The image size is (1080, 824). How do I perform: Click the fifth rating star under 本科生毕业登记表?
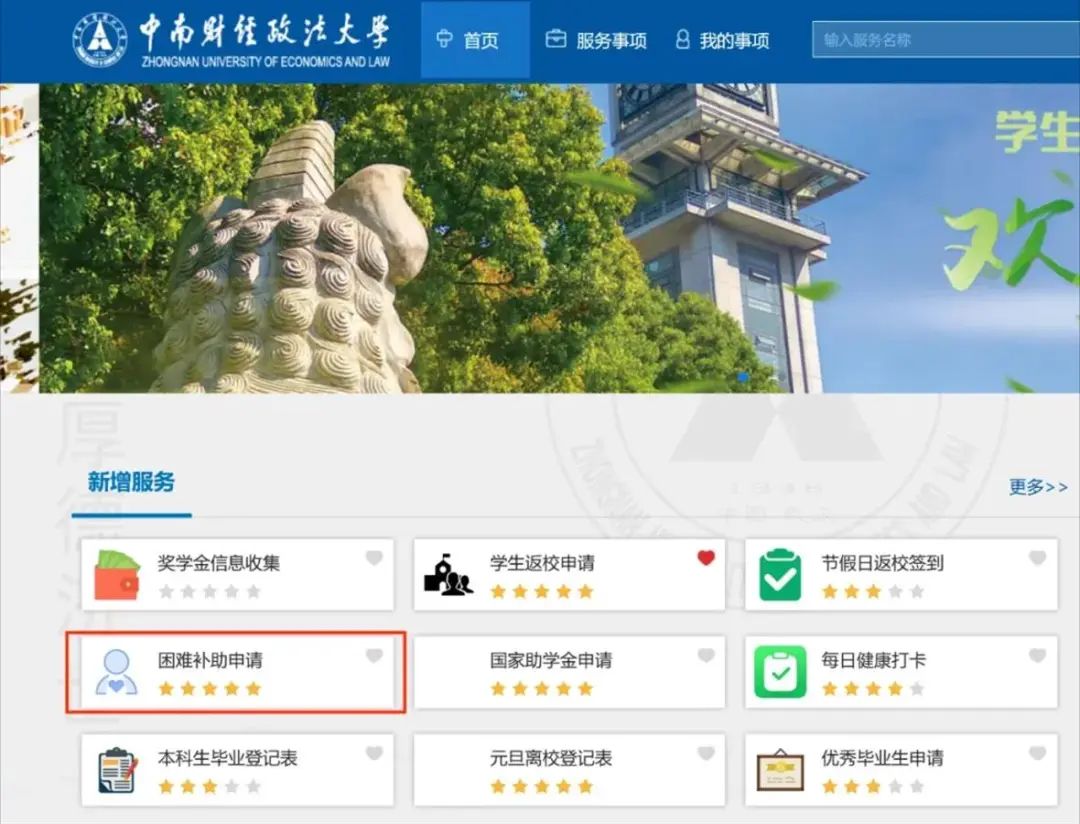254,786
